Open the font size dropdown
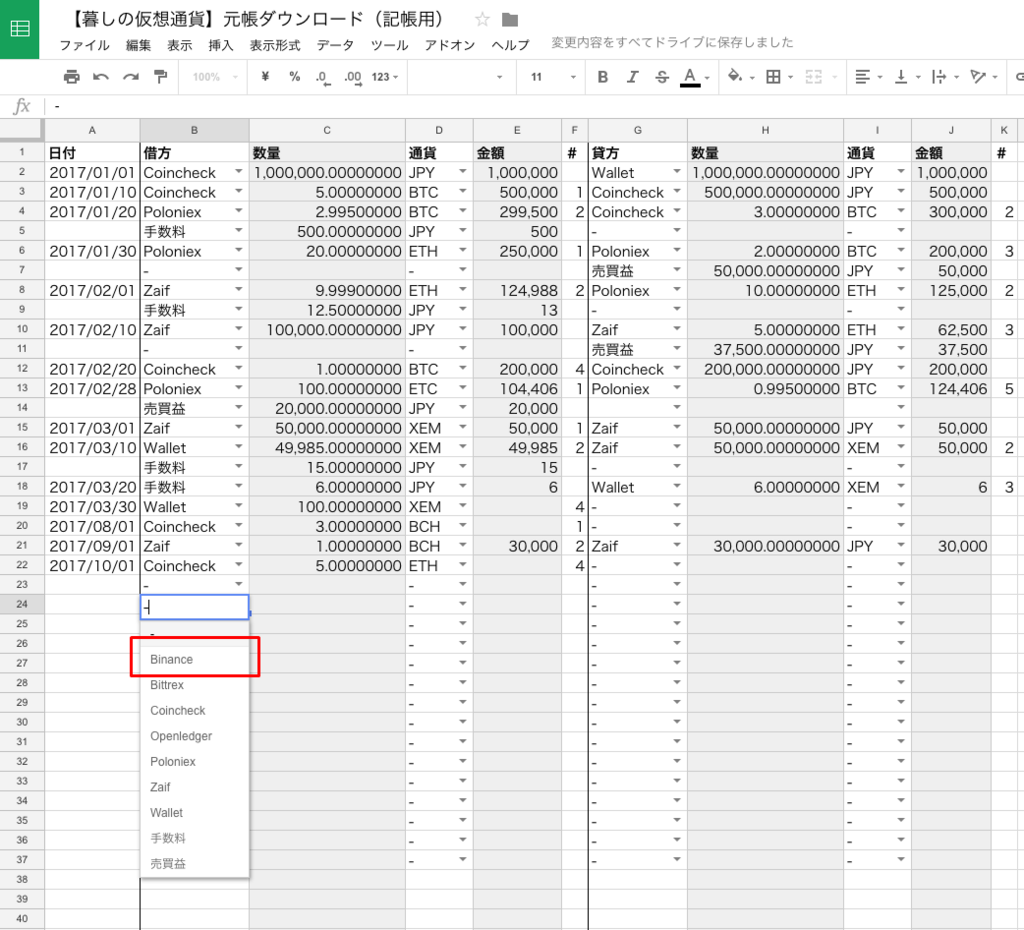This screenshot has width=1024, height=930. point(552,77)
